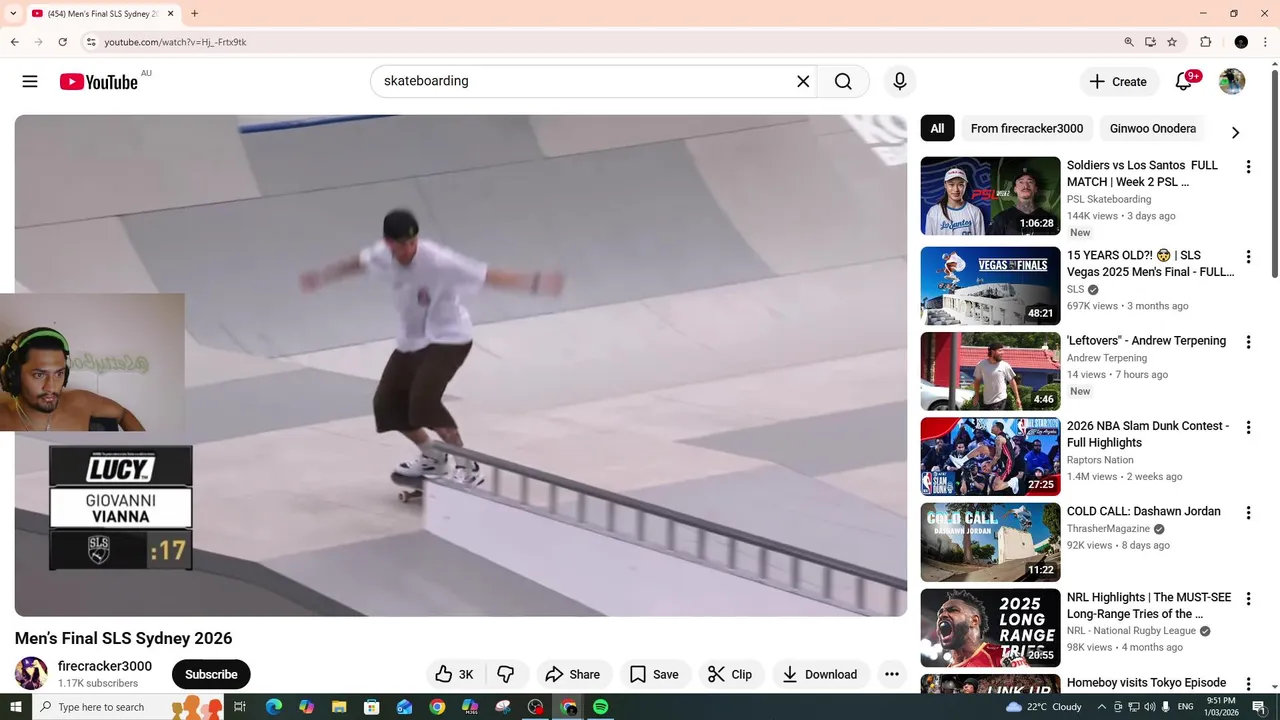Play NRL Long-Range Tries thumbnail

990,628
